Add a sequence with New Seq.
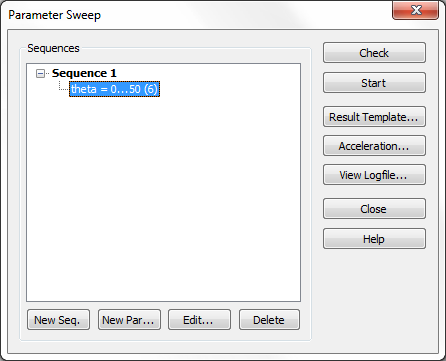 tap(58, 320)
